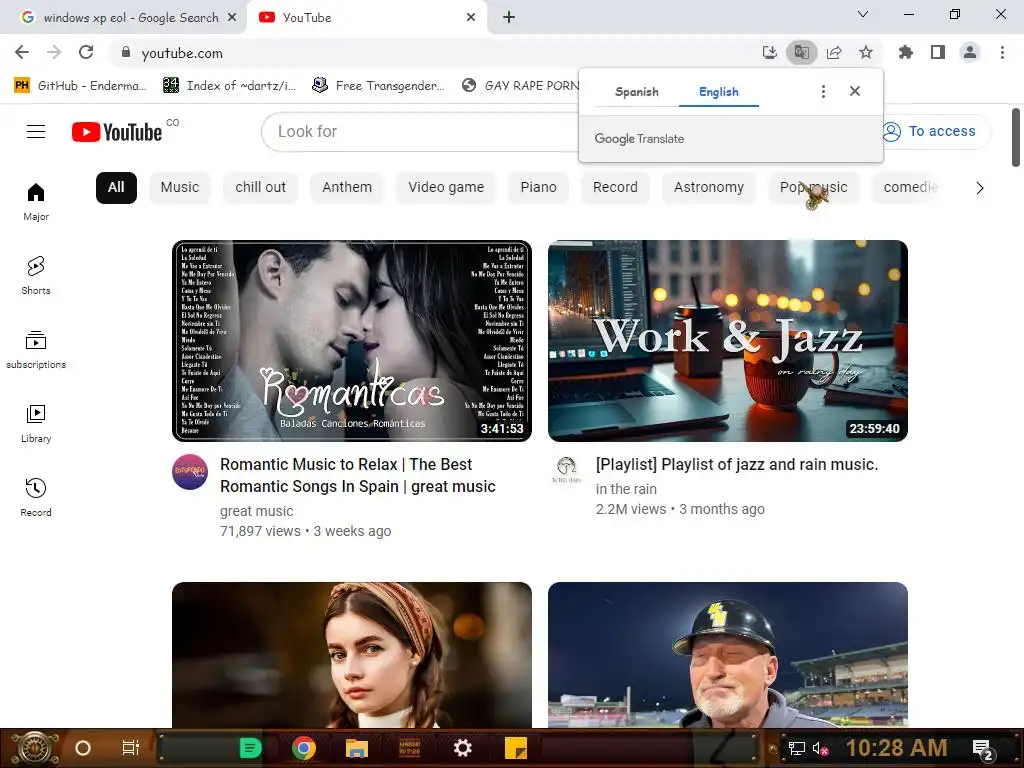This screenshot has width=1024, height=768.
Task: Open the Index of ~dartz bookmark
Action: click(x=230, y=86)
